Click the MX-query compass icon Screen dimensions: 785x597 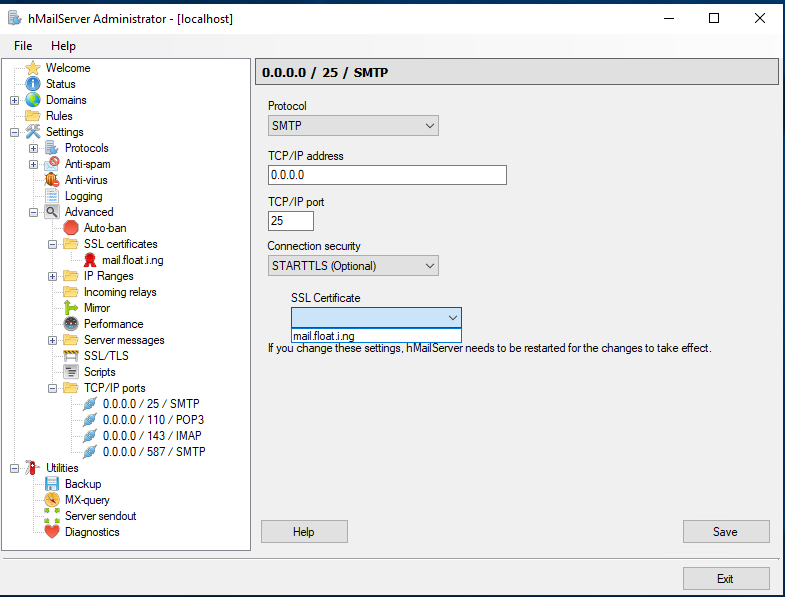52,500
